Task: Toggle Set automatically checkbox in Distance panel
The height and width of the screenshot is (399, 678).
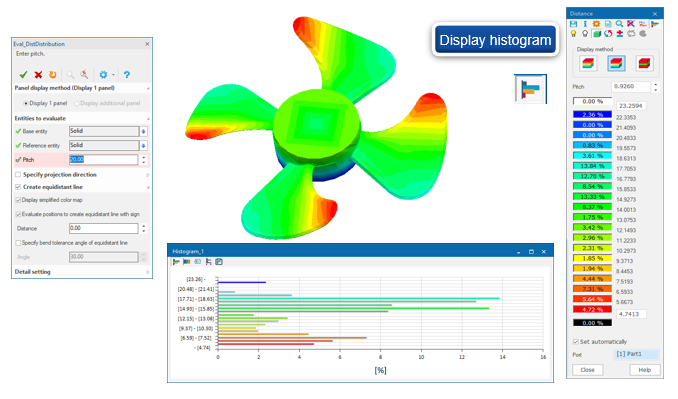Action: (576, 342)
